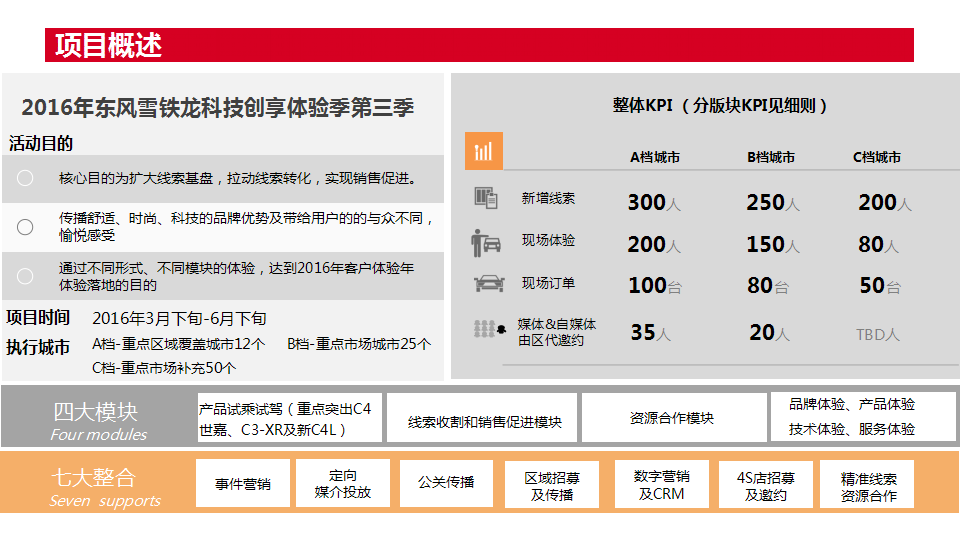Click the orange bar chart icon
Image resolution: width=960 pixels, height=540 pixels.
click(484, 151)
